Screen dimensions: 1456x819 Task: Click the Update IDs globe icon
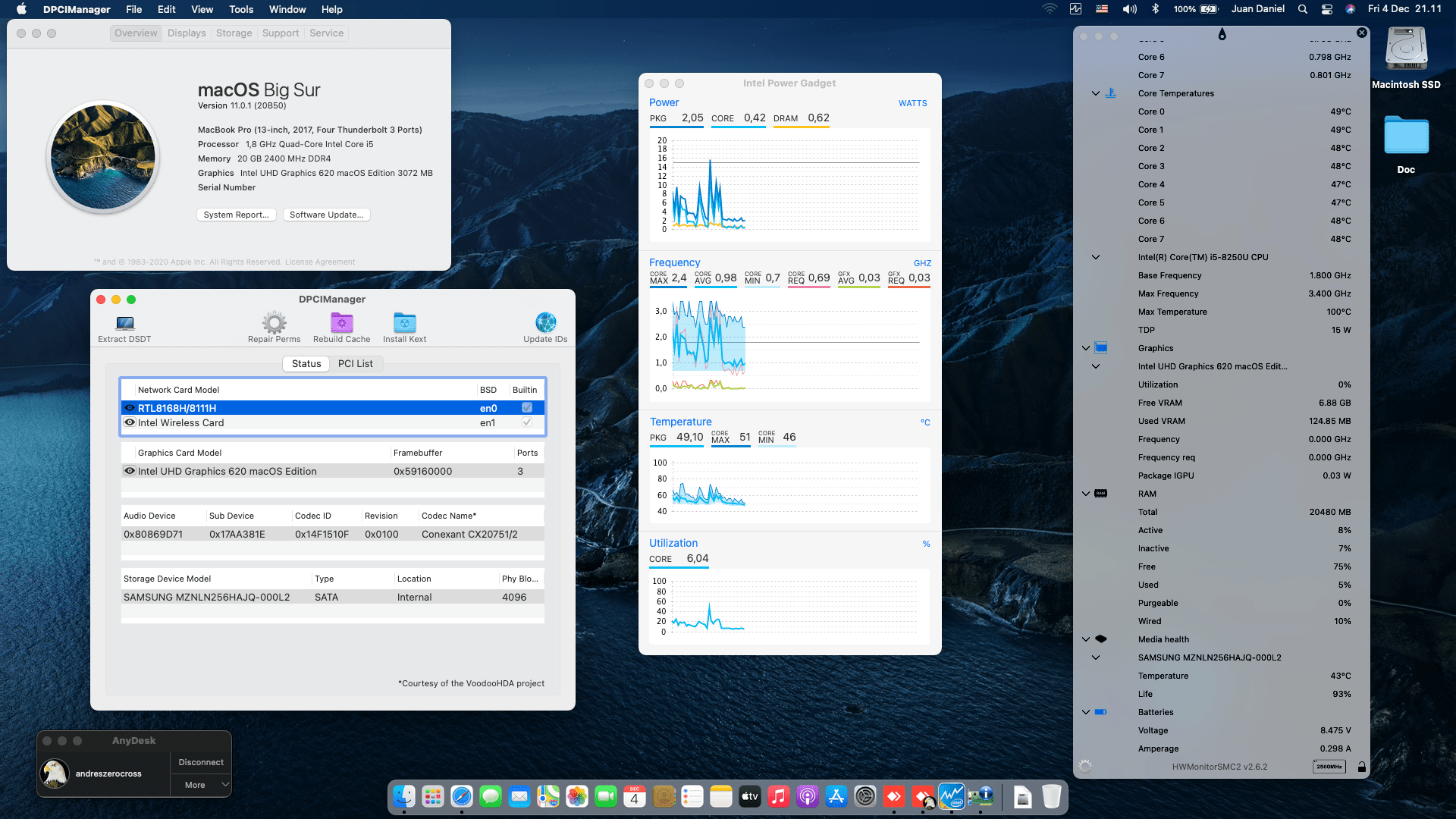tap(545, 322)
